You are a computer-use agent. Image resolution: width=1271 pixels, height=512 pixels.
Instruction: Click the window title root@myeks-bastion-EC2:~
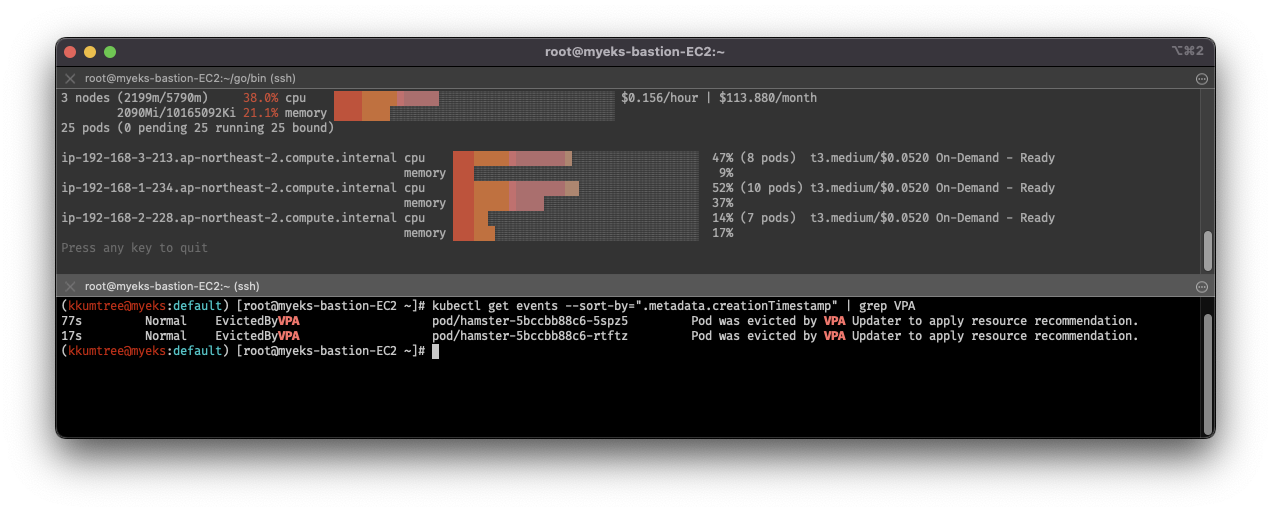(x=635, y=51)
